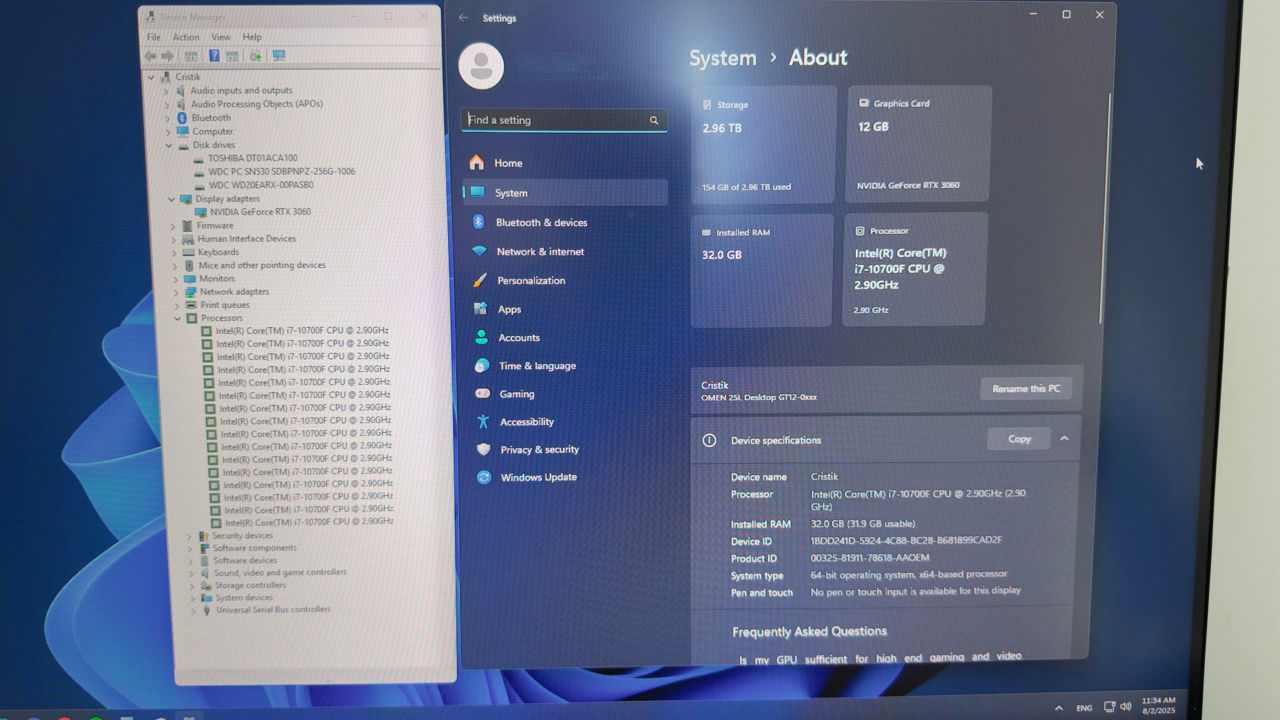Click the Gaming controller icon

483,394
